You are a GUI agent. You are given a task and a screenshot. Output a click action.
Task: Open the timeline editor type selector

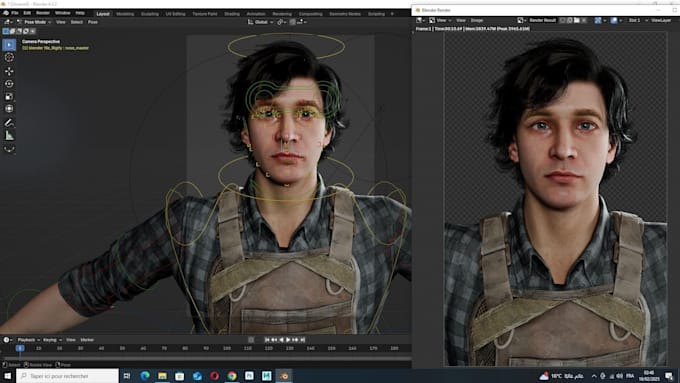(x=7, y=340)
